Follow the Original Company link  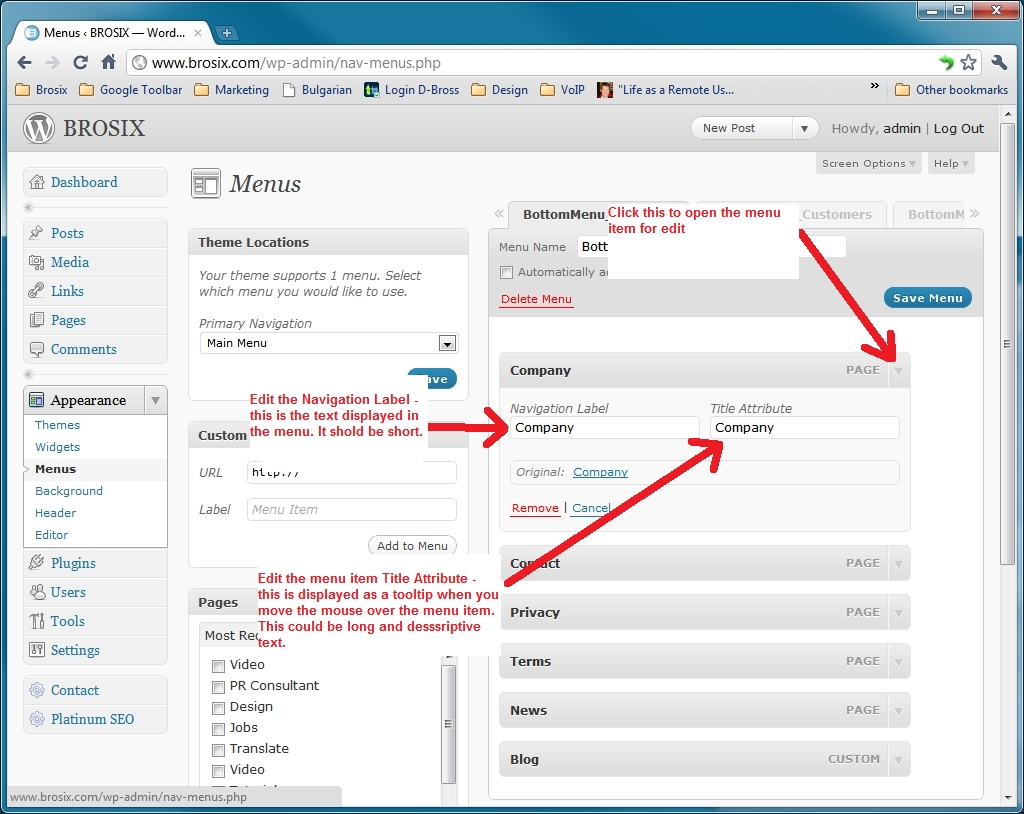[600, 472]
